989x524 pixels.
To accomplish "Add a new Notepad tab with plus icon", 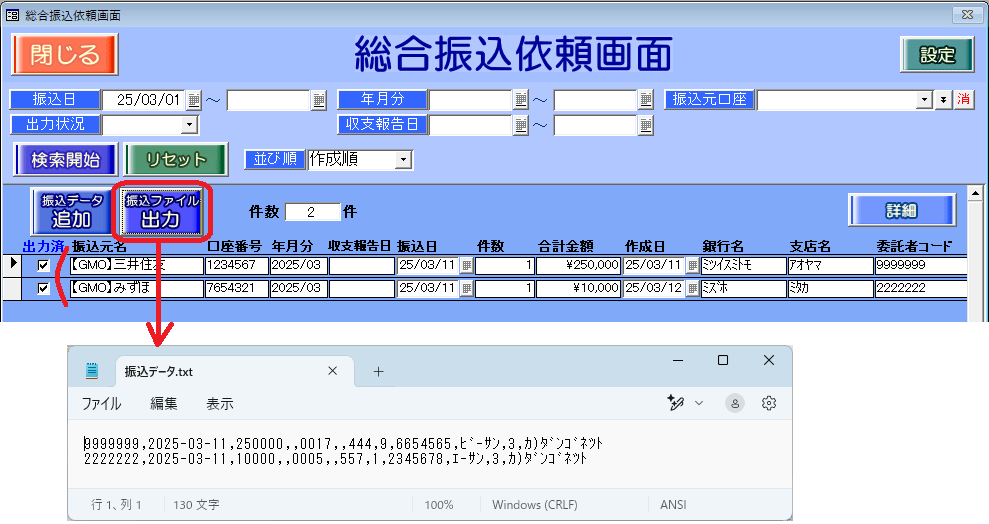I will (x=378, y=371).
